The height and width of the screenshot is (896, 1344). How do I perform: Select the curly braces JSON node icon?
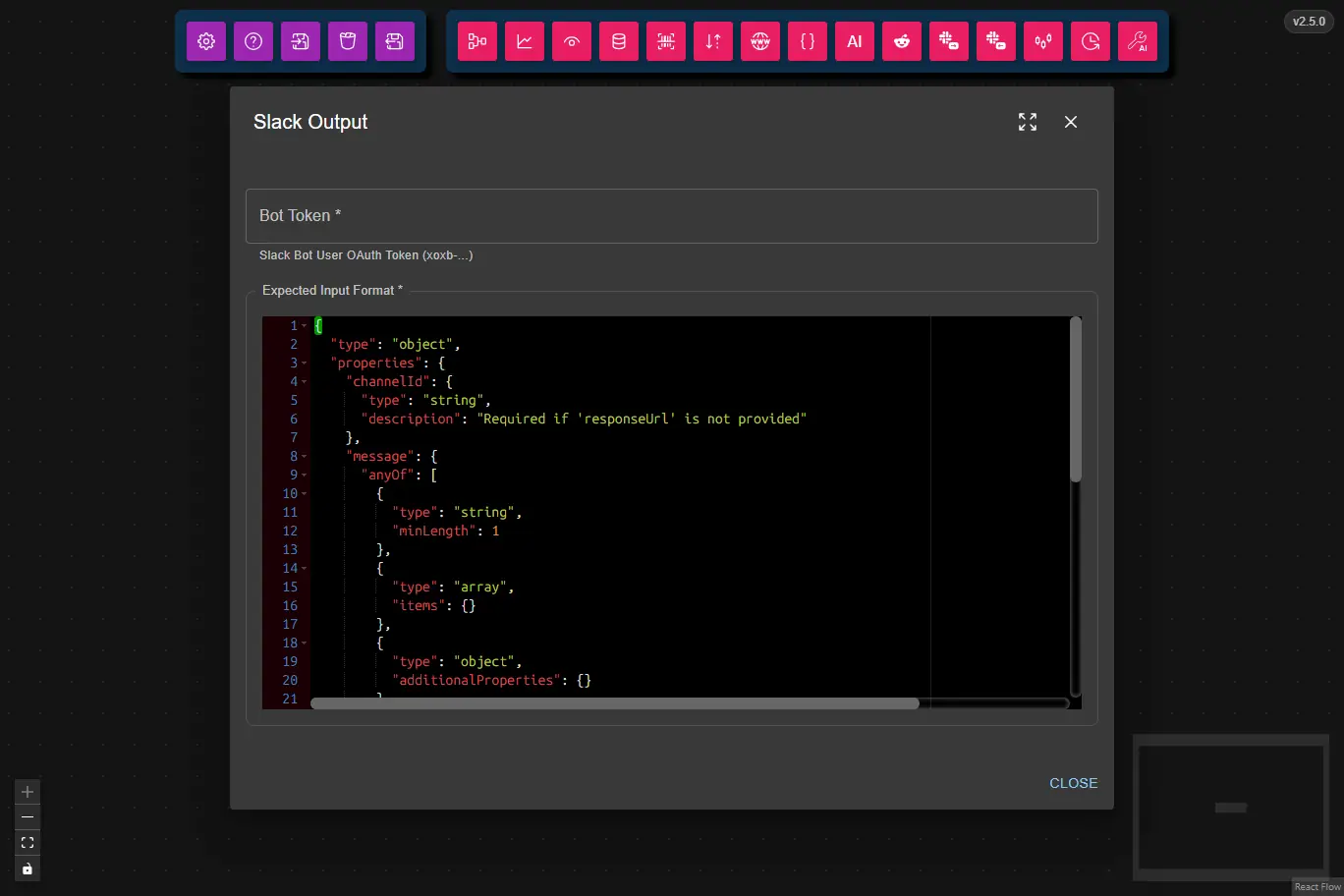pos(808,41)
